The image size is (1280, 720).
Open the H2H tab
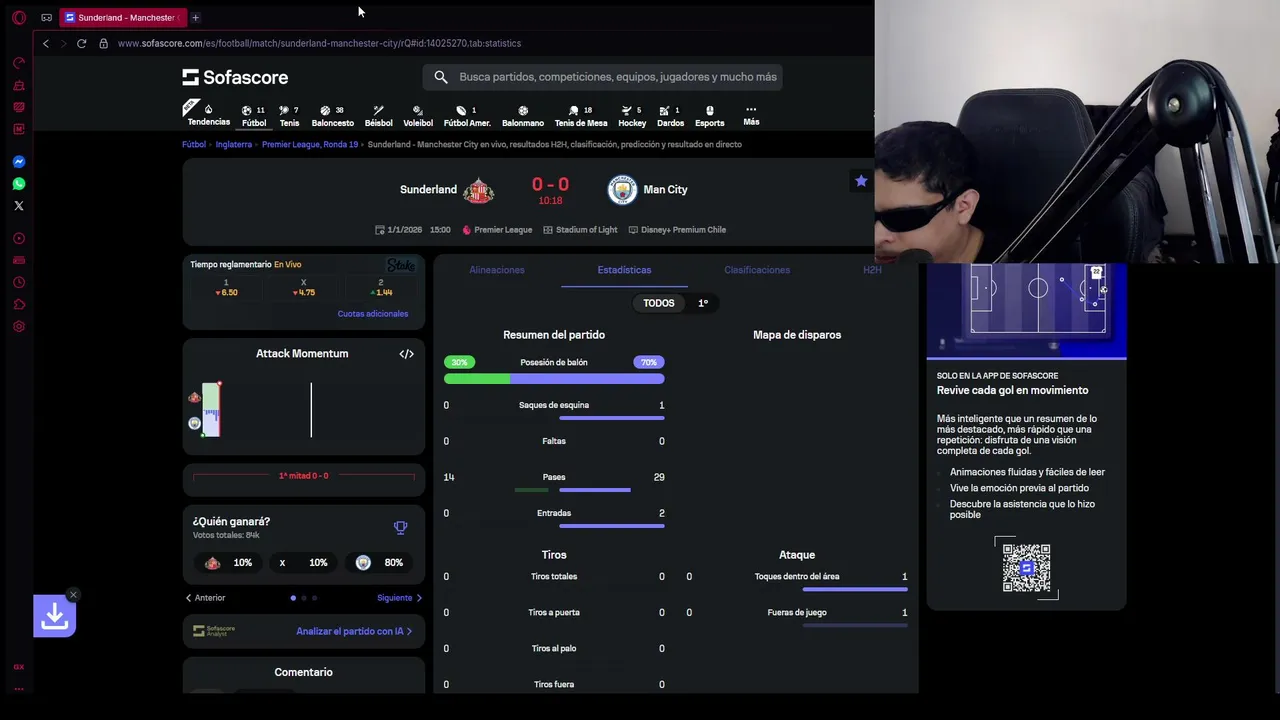click(x=872, y=270)
